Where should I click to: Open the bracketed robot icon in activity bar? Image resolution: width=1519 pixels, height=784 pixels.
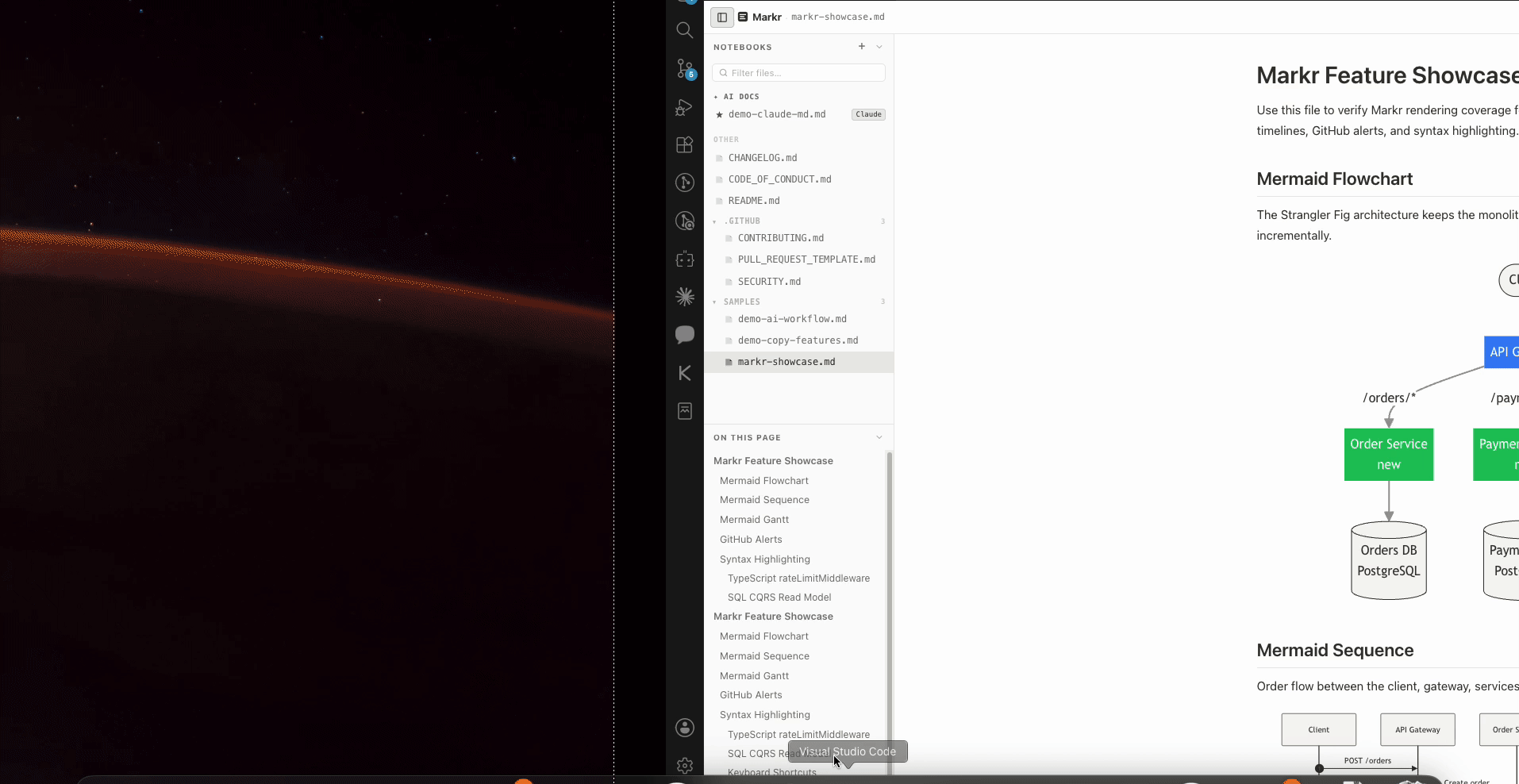684,259
